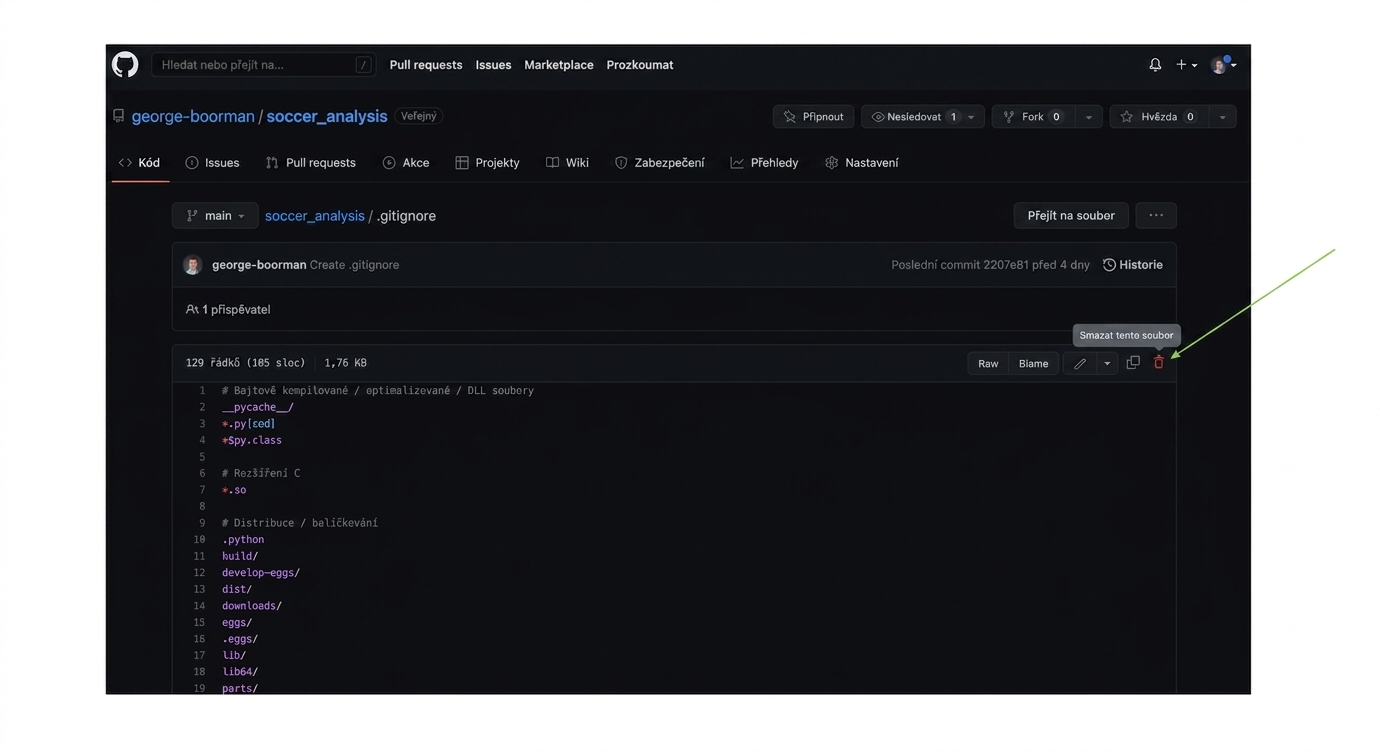Image resolution: width=1380 pixels, height=752 pixels.
Task: Click the Připnout pin button
Action: (x=814, y=117)
